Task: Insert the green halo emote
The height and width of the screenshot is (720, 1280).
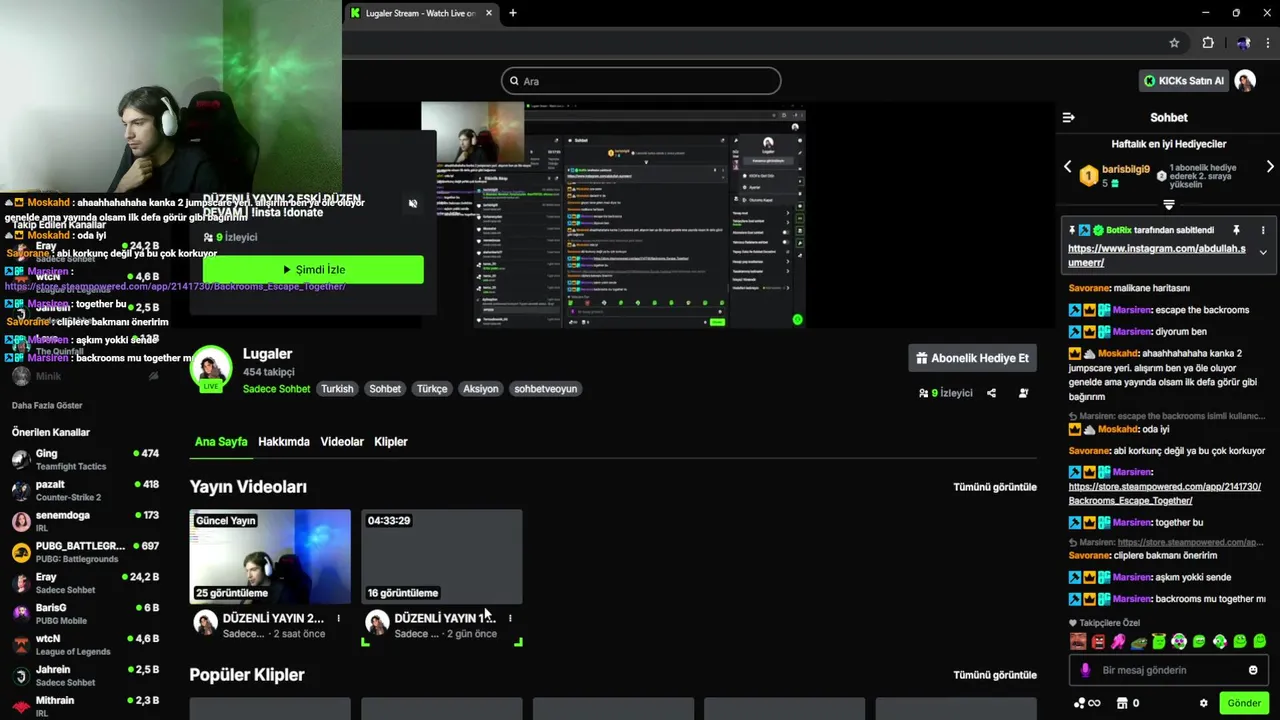Action: (x=1159, y=641)
